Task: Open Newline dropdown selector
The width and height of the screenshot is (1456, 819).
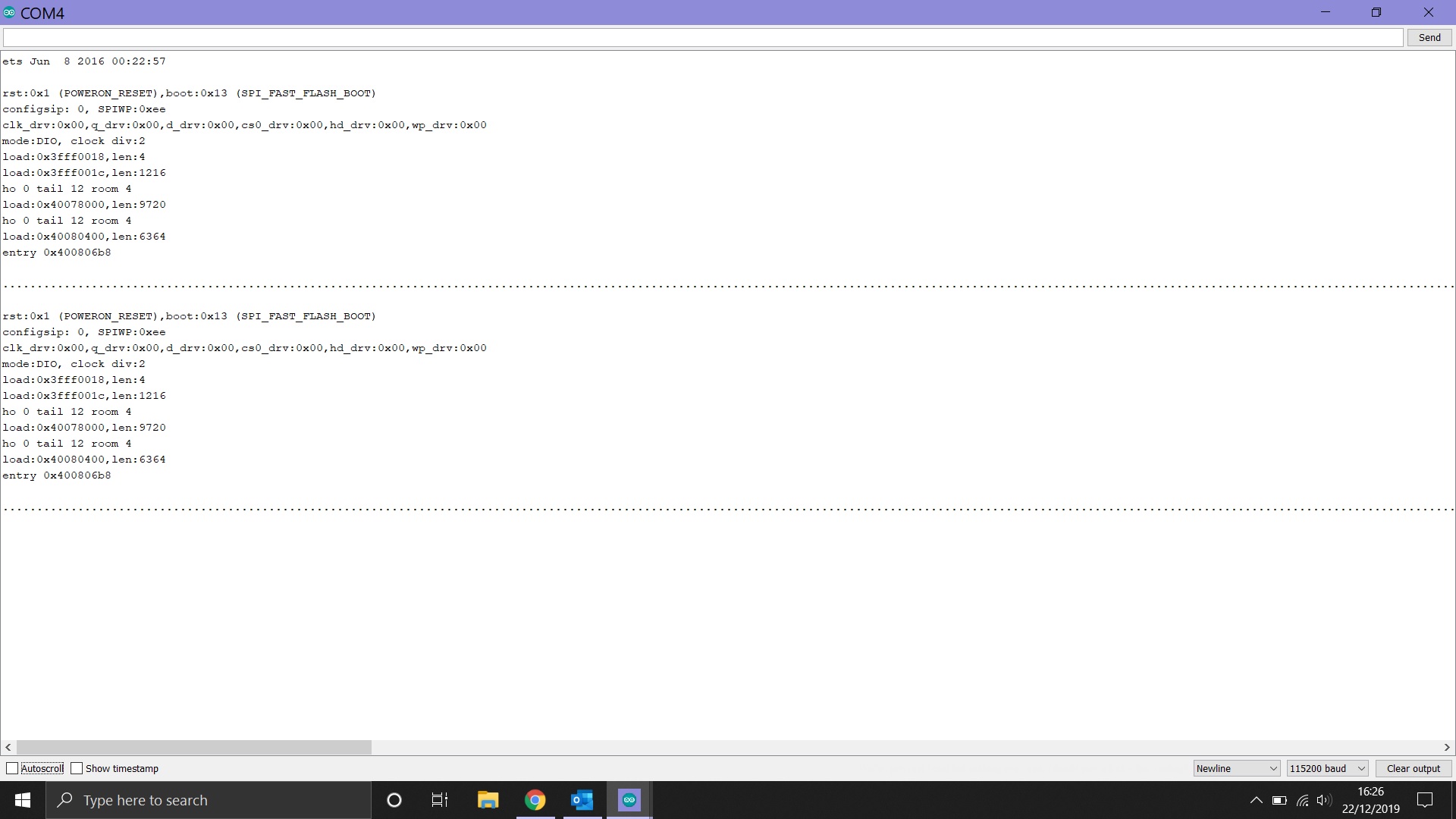Action: tap(1236, 768)
